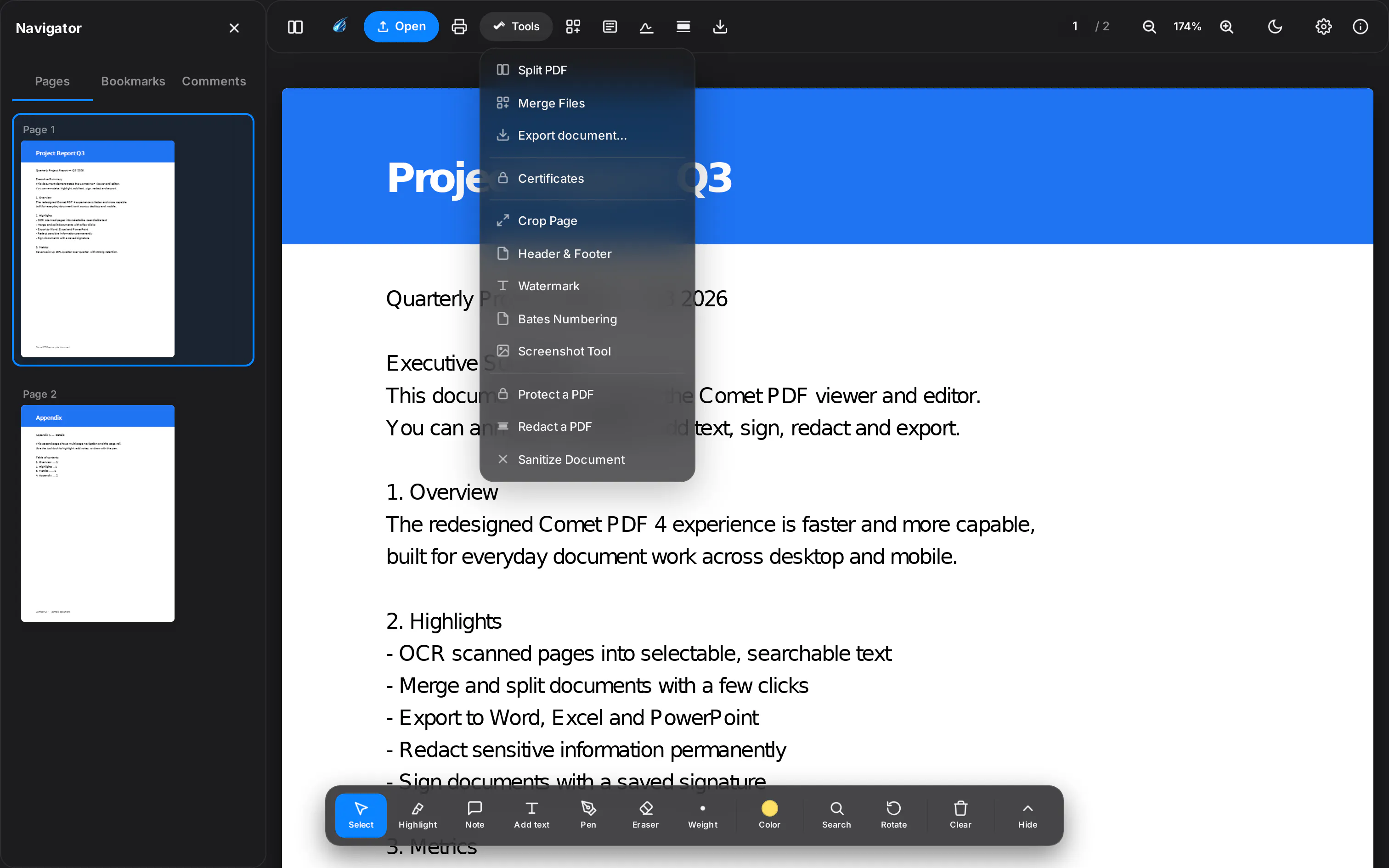Choose Header & Footer option
Image resolution: width=1389 pixels, height=868 pixels.
pos(587,254)
